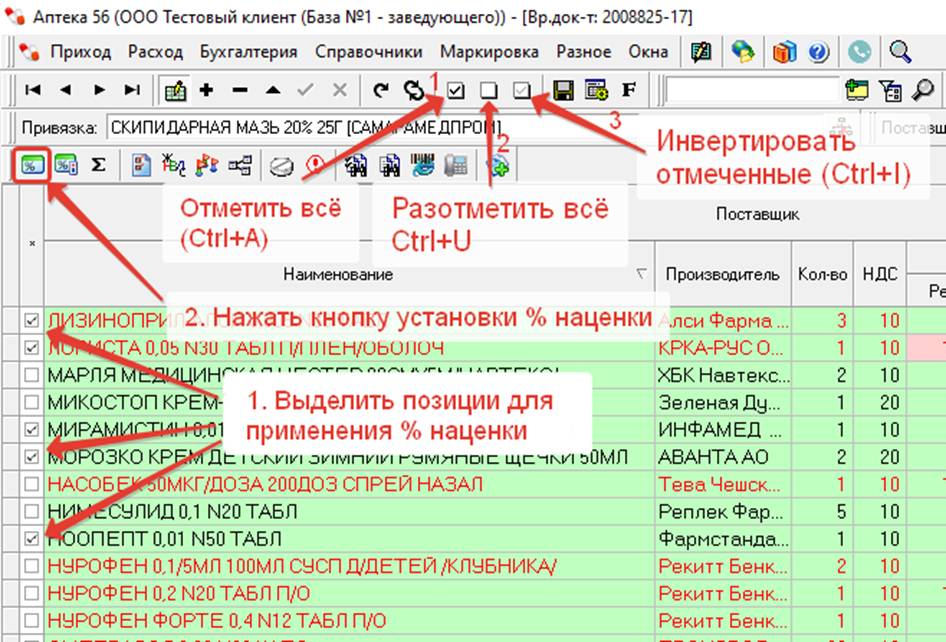Open the Разное menu
Viewport: 946px width, 642px height.
coord(583,52)
